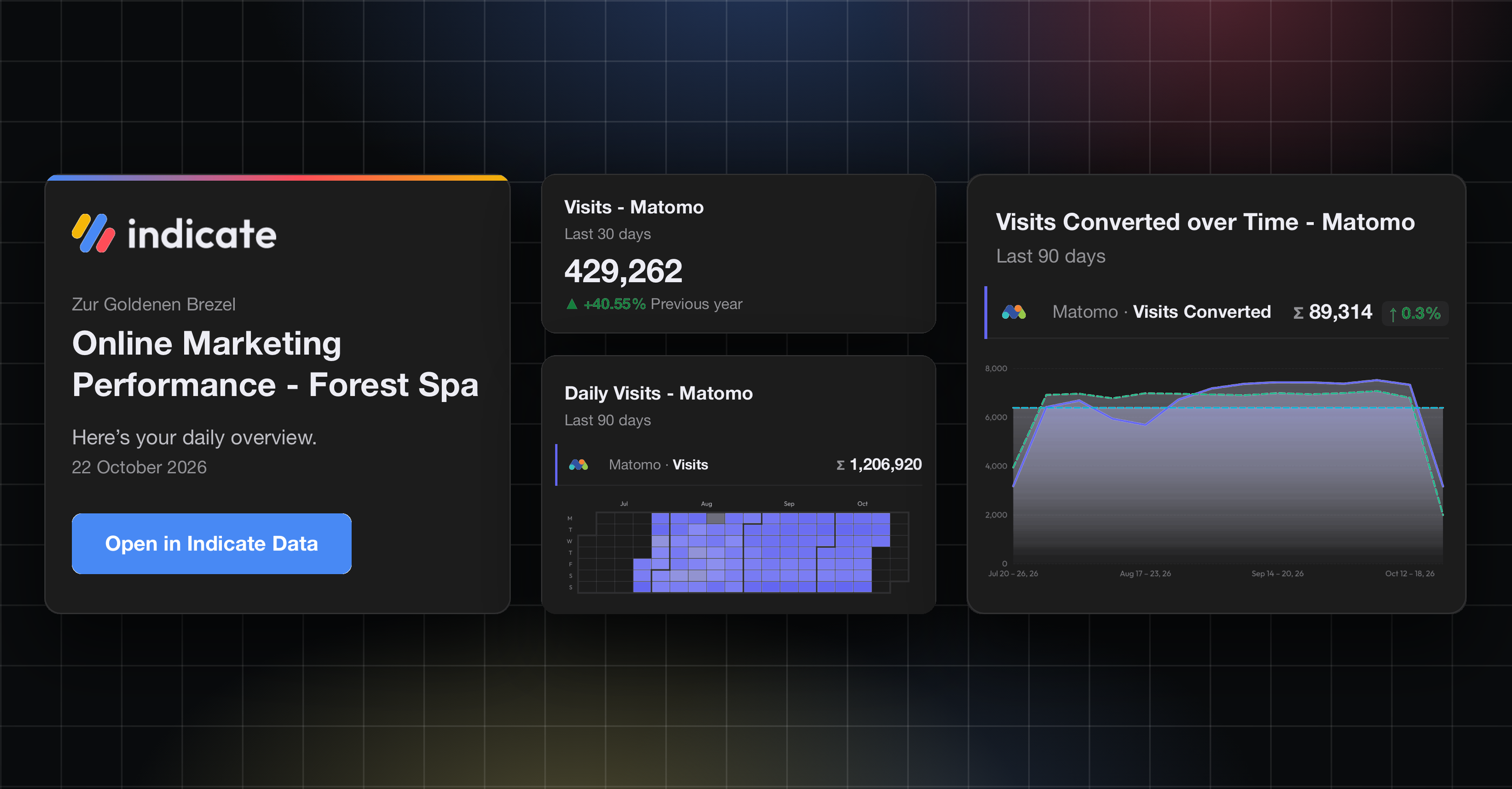
Task: Click 'Here's your daily overview.' text
Action: click(x=194, y=438)
